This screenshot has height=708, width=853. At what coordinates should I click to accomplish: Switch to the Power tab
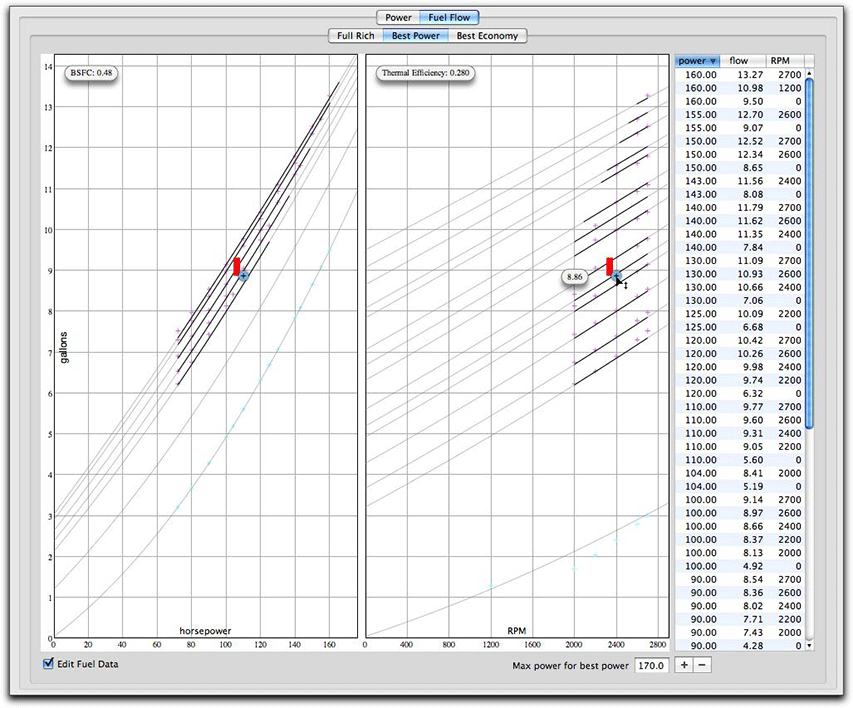398,17
